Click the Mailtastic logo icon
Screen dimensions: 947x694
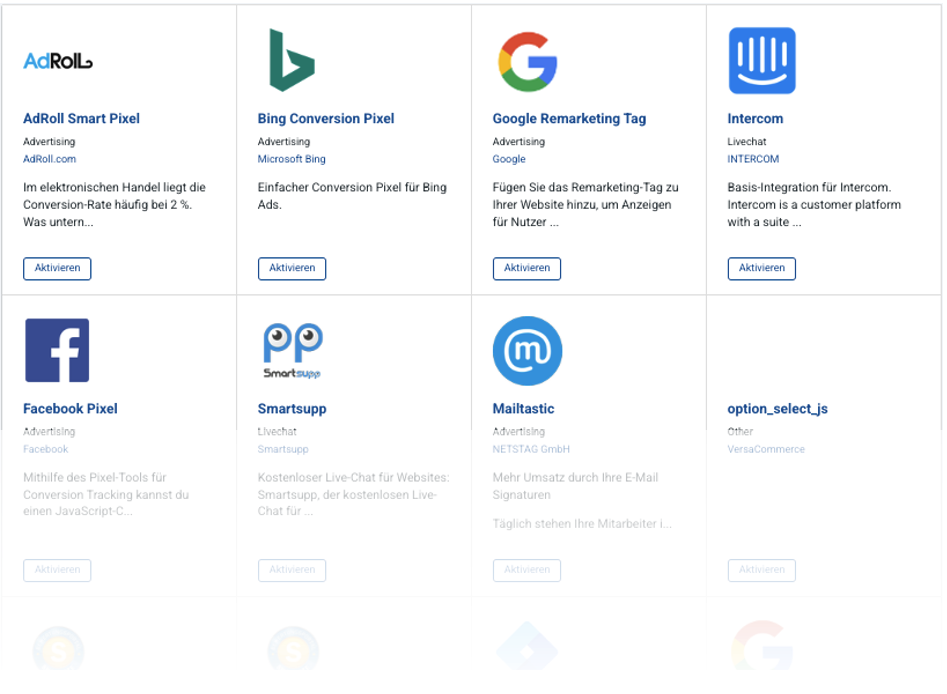[527, 350]
